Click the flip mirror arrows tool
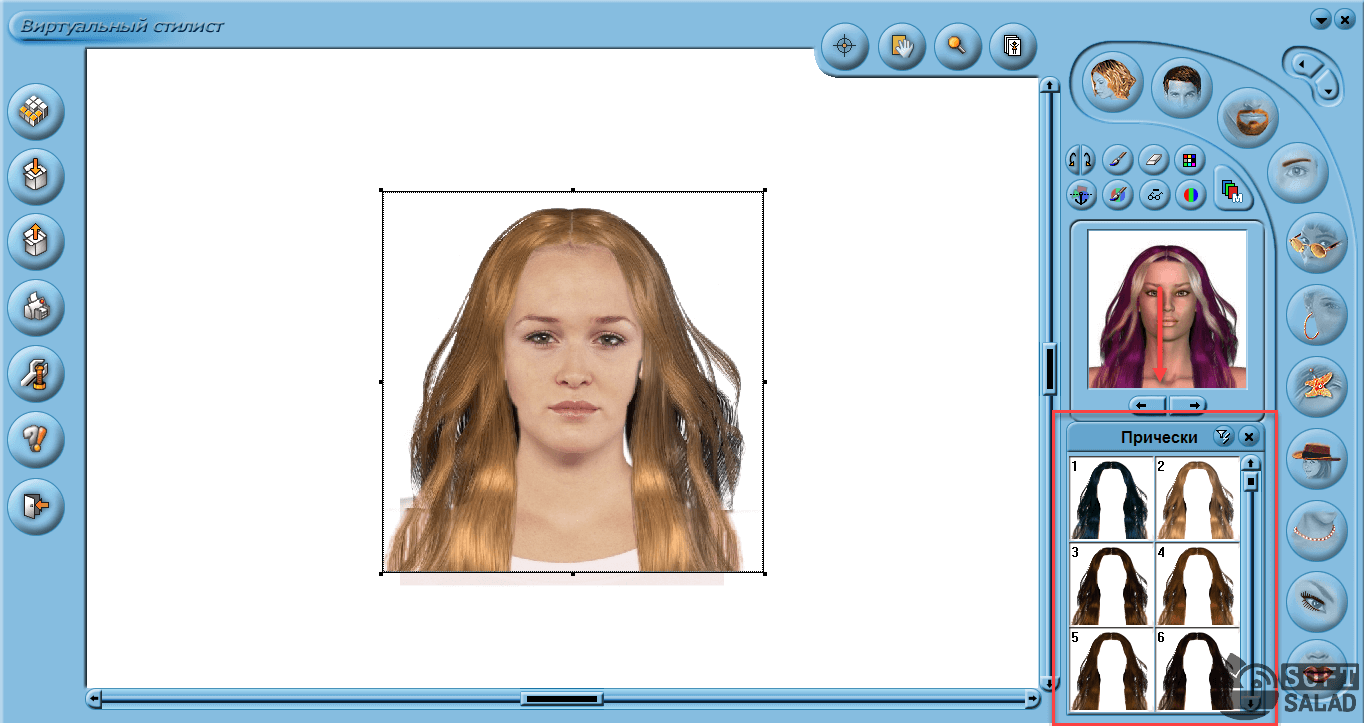 tap(1081, 159)
